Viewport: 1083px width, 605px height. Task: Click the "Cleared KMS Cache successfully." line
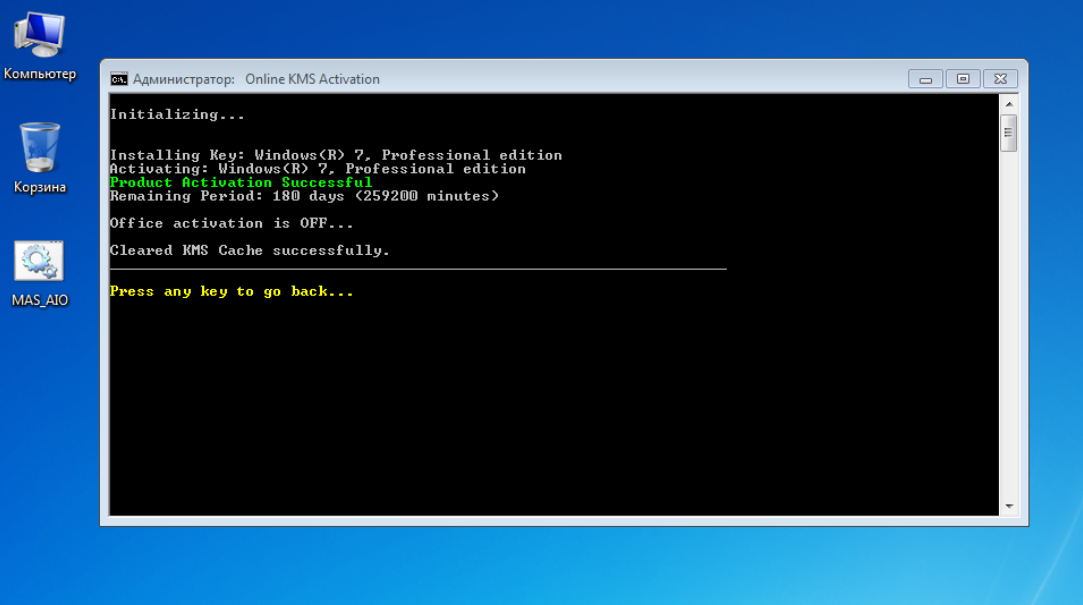(x=249, y=250)
